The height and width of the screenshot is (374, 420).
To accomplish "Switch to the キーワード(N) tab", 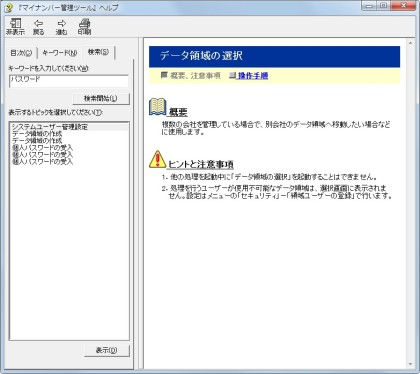I will [x=60, y=53].
